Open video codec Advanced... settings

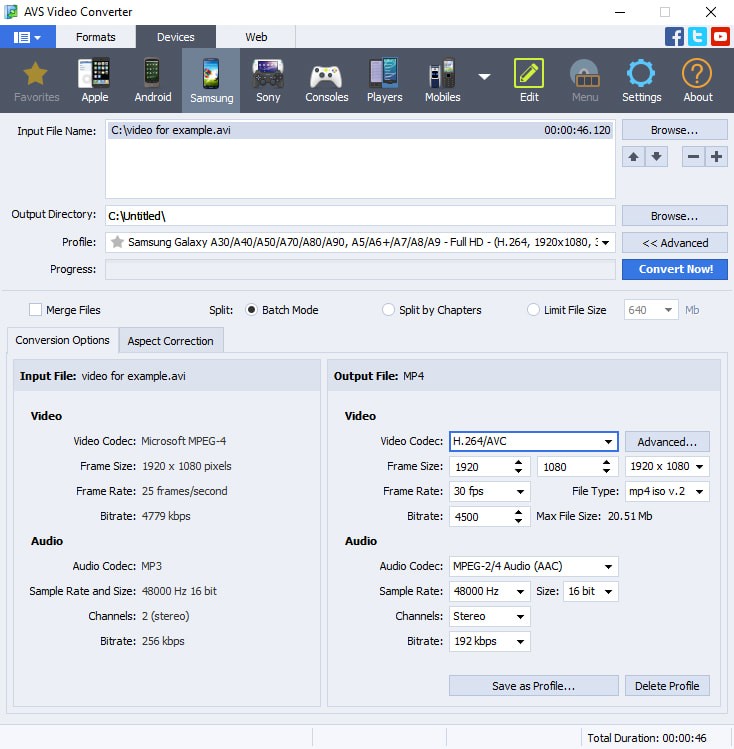[x=667, y=442]
